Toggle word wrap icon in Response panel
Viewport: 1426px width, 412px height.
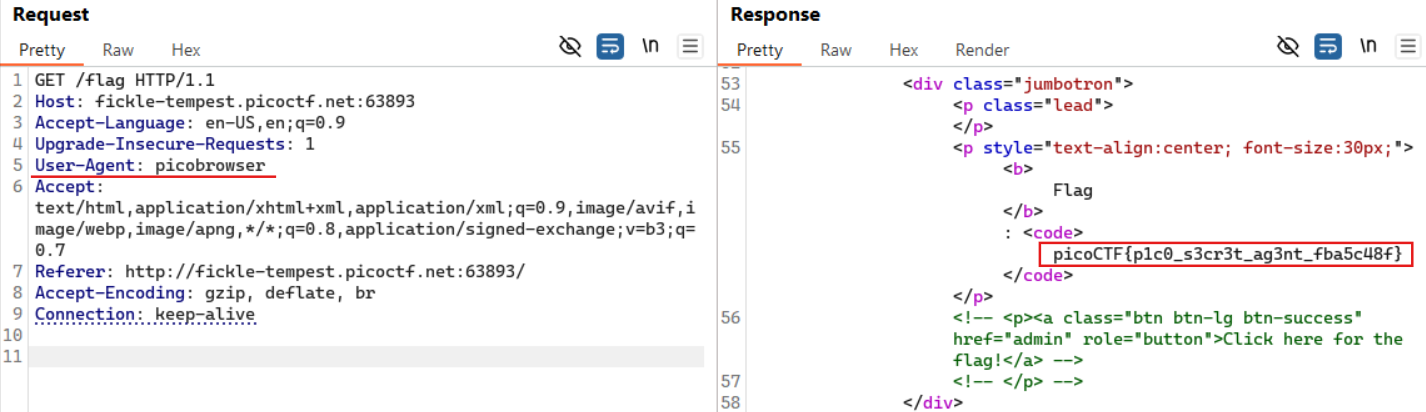click(1328, 46)
